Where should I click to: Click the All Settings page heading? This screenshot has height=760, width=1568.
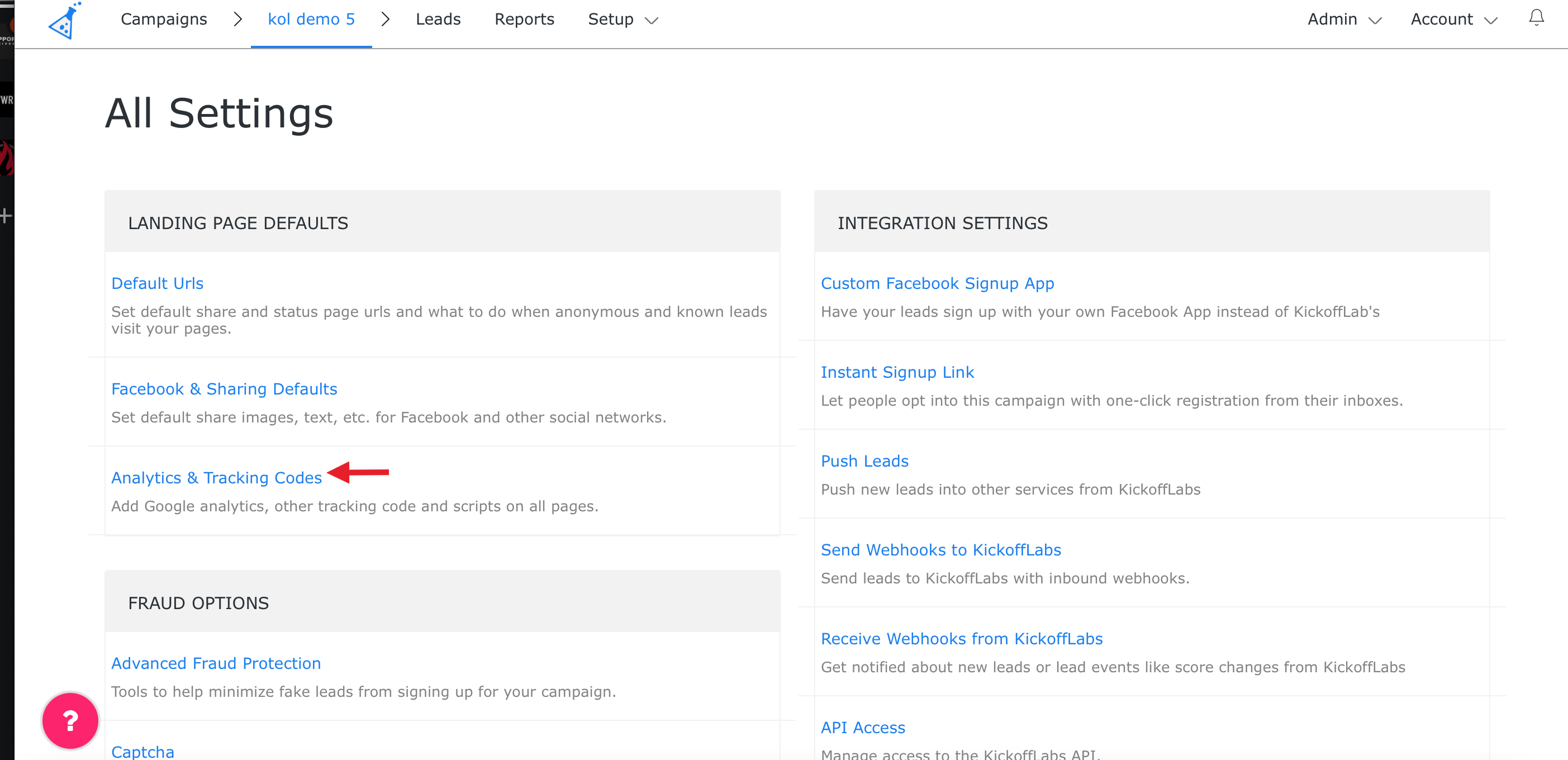(x=219, y=113)
